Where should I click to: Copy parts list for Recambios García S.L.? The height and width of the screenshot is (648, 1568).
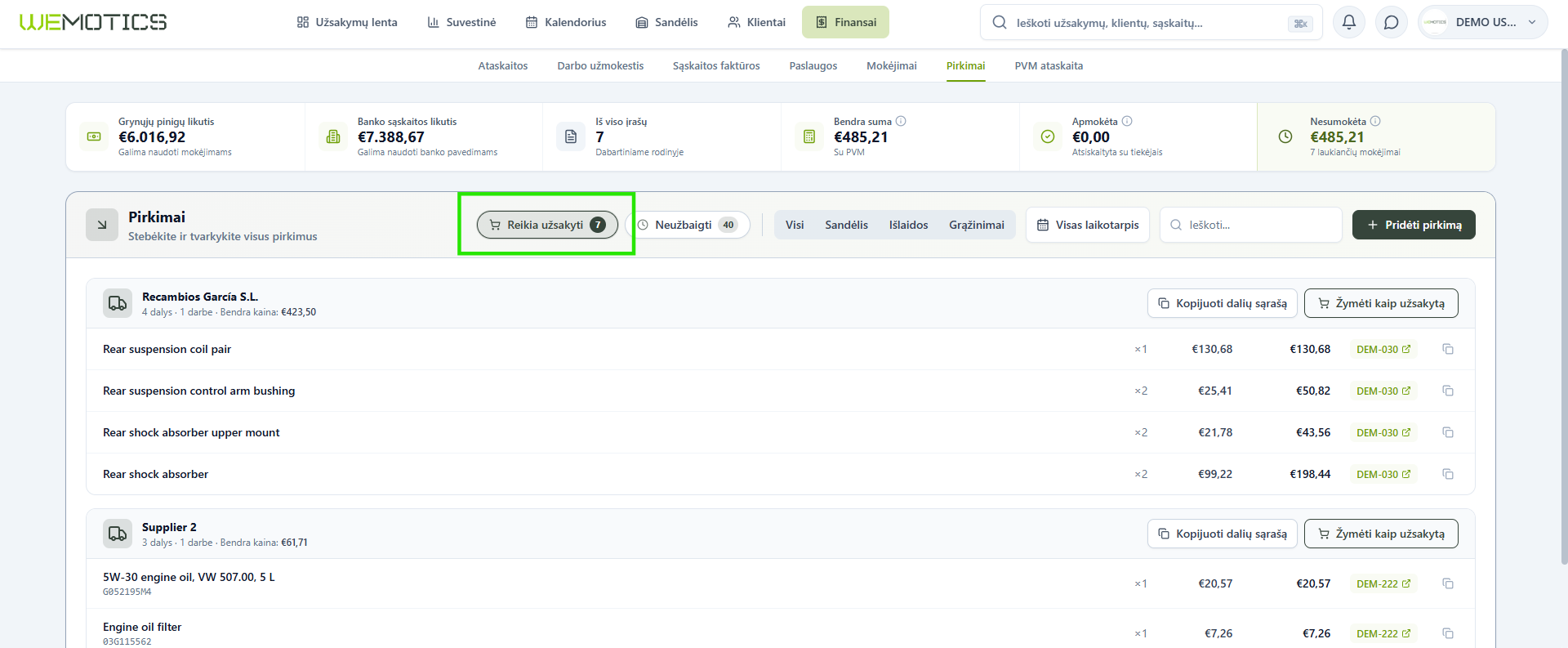(1223, 303)
